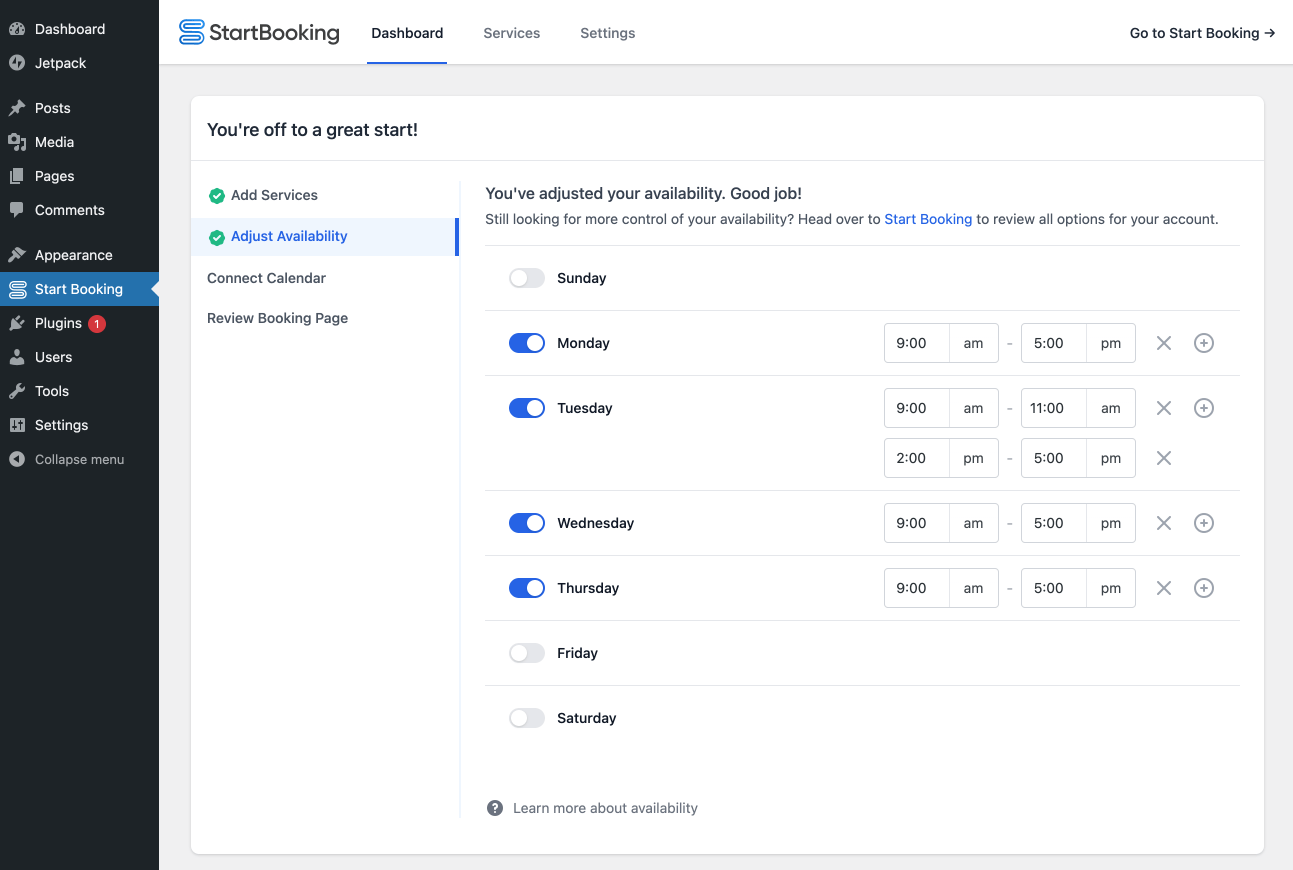The image size is (1293, 870).
Task: Click the Plugins plug icon in sidebar
Action: point(17,323)
